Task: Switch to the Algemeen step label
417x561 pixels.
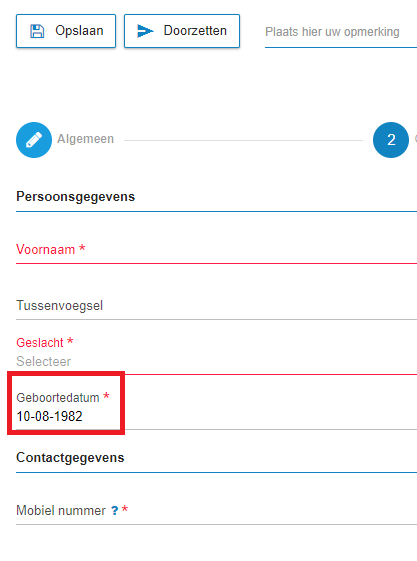Action: (x=85, y=139)
